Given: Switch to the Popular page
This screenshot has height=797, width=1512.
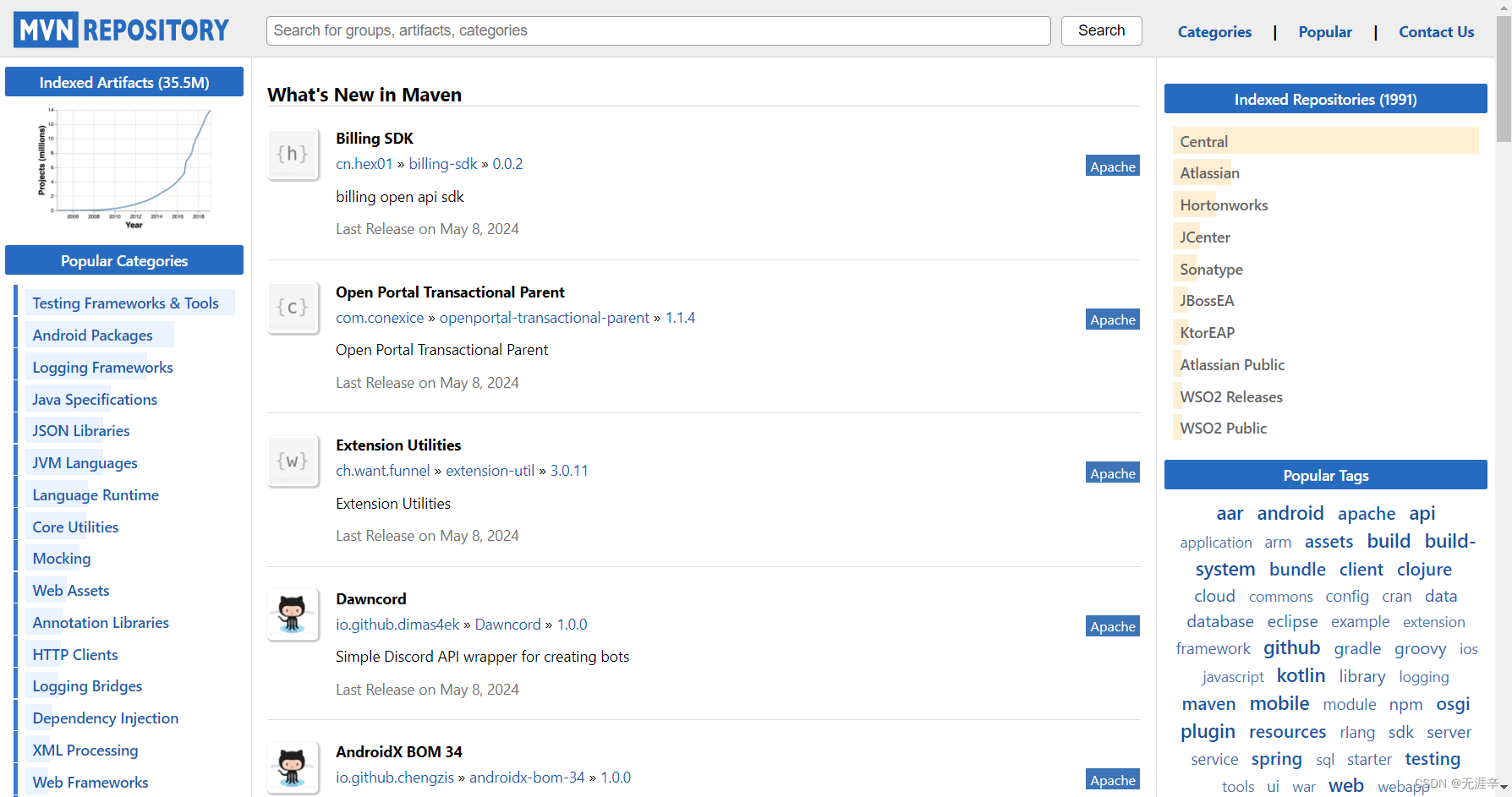Looking at the screenshot, I should pyautogui.click(x=1324, y=31).
